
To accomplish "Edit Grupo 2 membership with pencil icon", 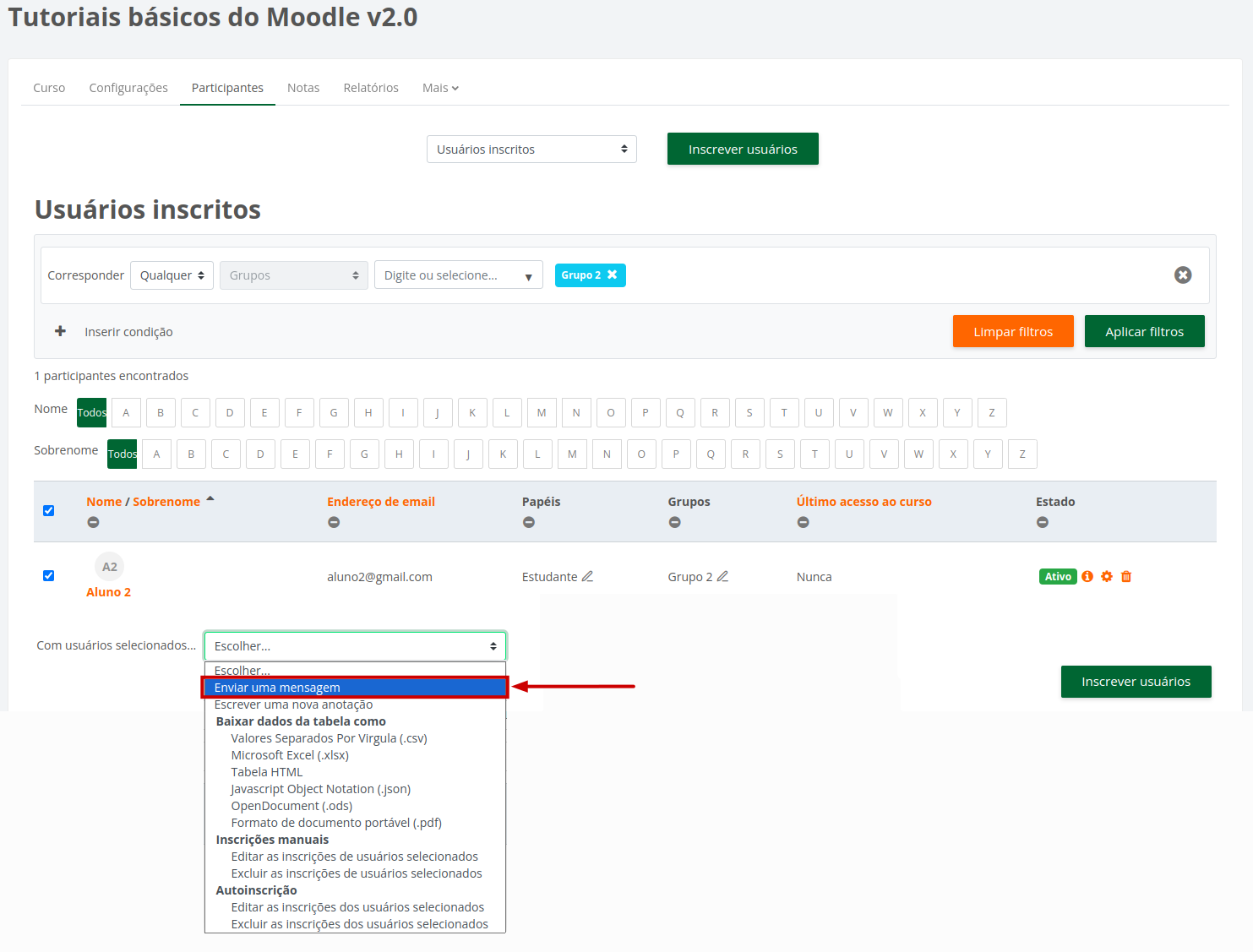I will tap(722, 577).
